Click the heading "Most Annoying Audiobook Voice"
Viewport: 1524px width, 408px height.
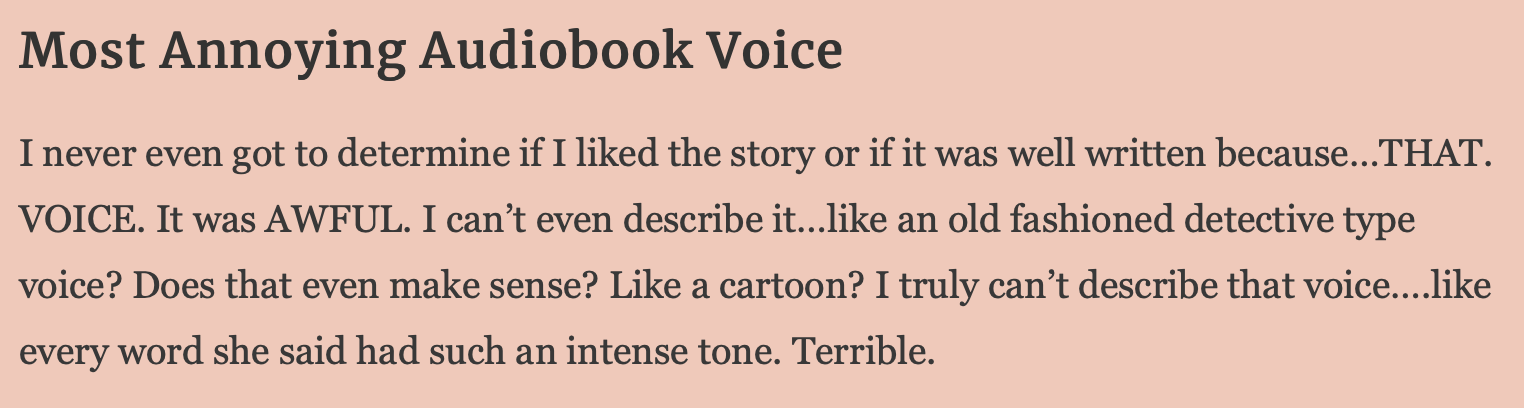point(431,52)
